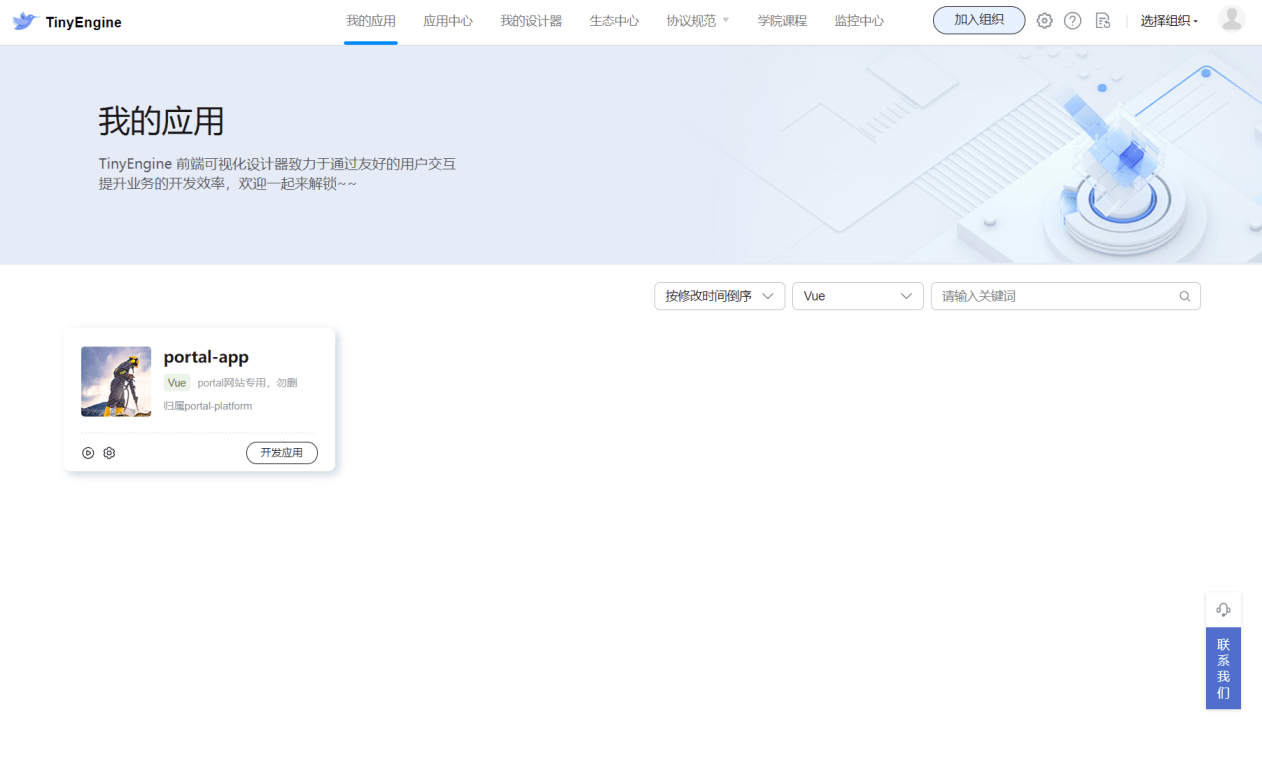
Task: Open portal-app settings via its gear icon
Action: (109, 452)
